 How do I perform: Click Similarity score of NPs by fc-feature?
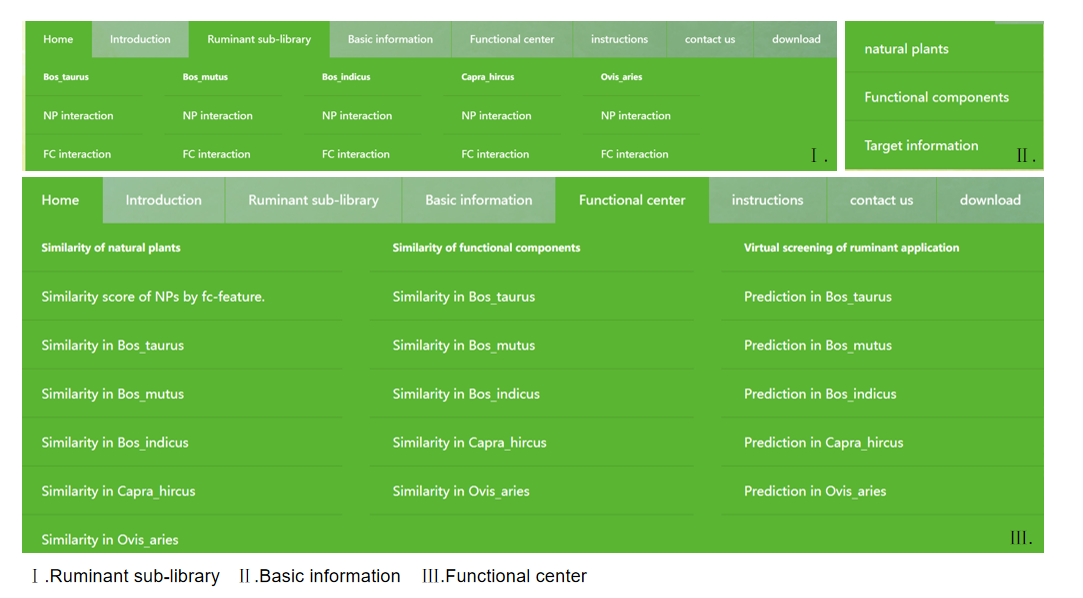(153, 297)
